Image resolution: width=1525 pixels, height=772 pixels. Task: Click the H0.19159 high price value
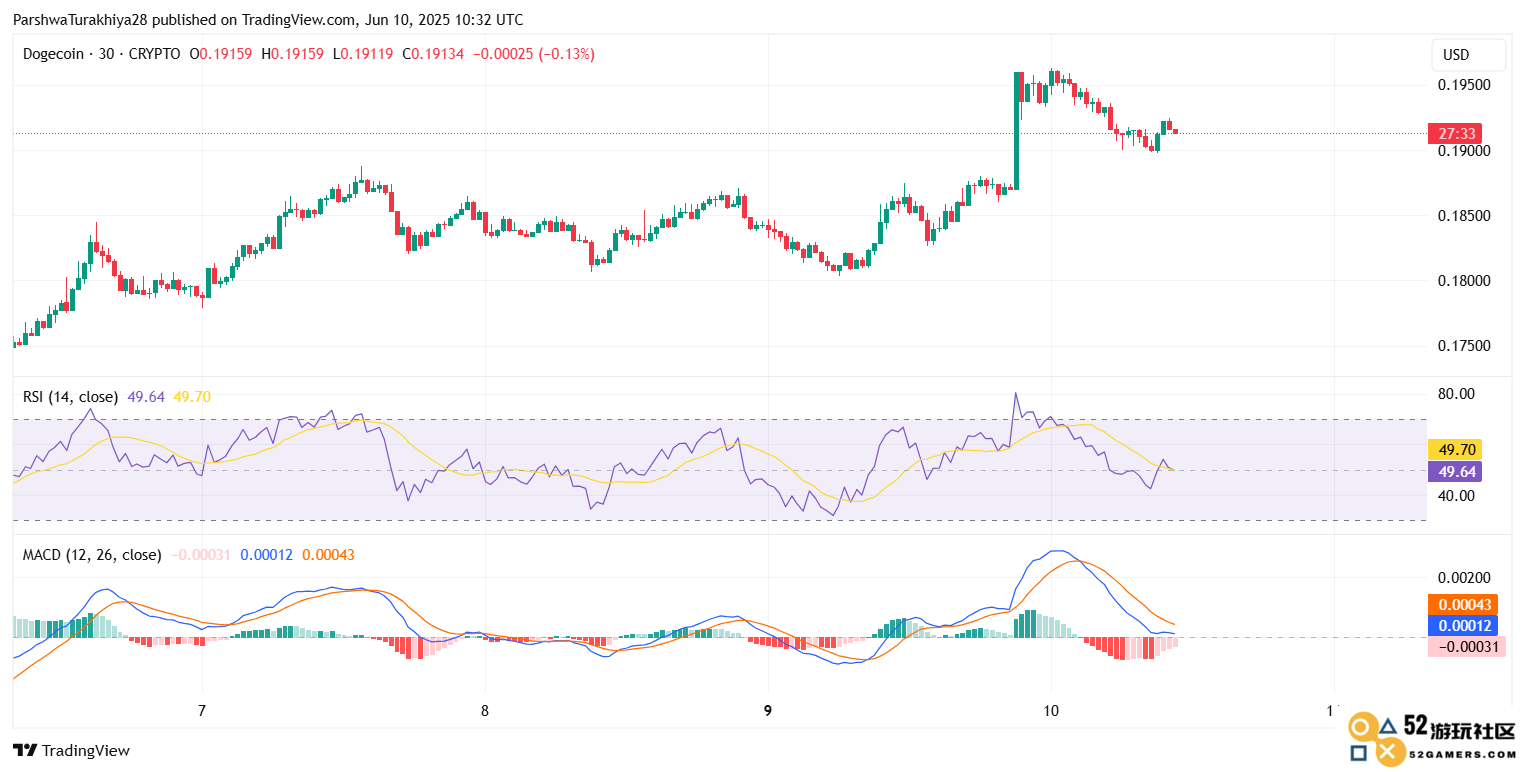293,54
